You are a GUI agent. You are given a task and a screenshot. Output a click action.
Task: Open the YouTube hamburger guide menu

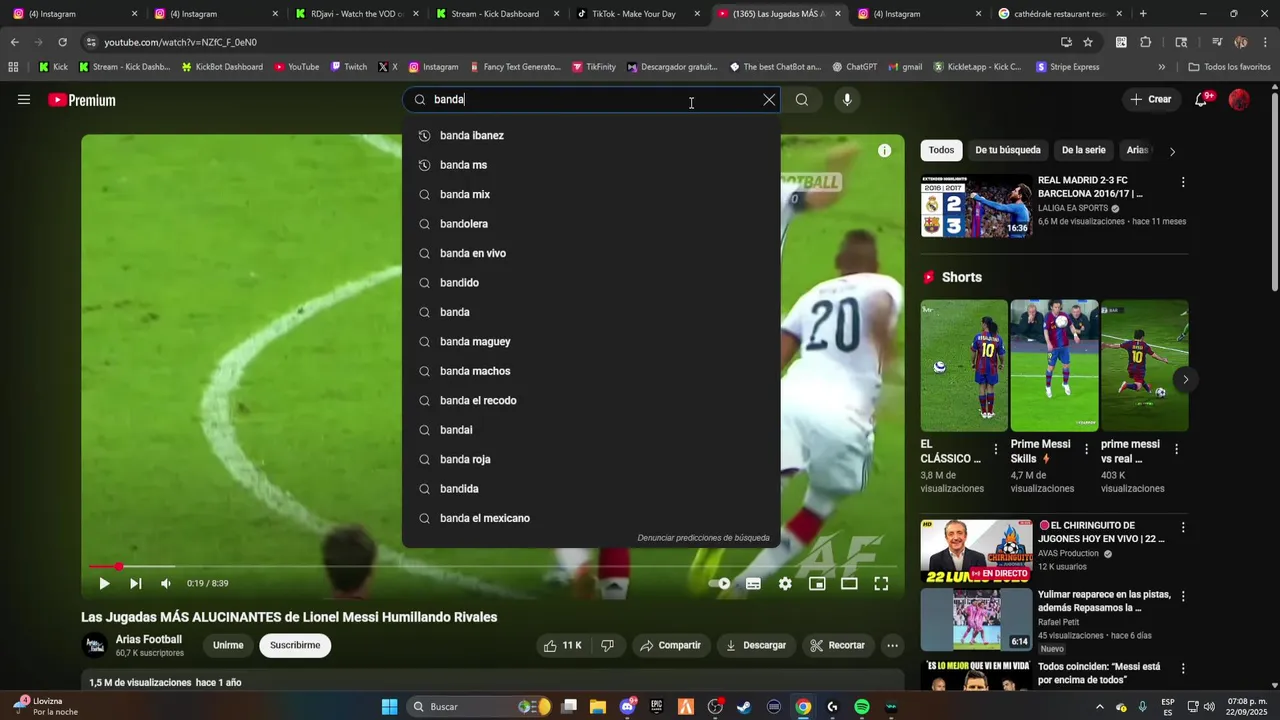[x=24, y=100]
